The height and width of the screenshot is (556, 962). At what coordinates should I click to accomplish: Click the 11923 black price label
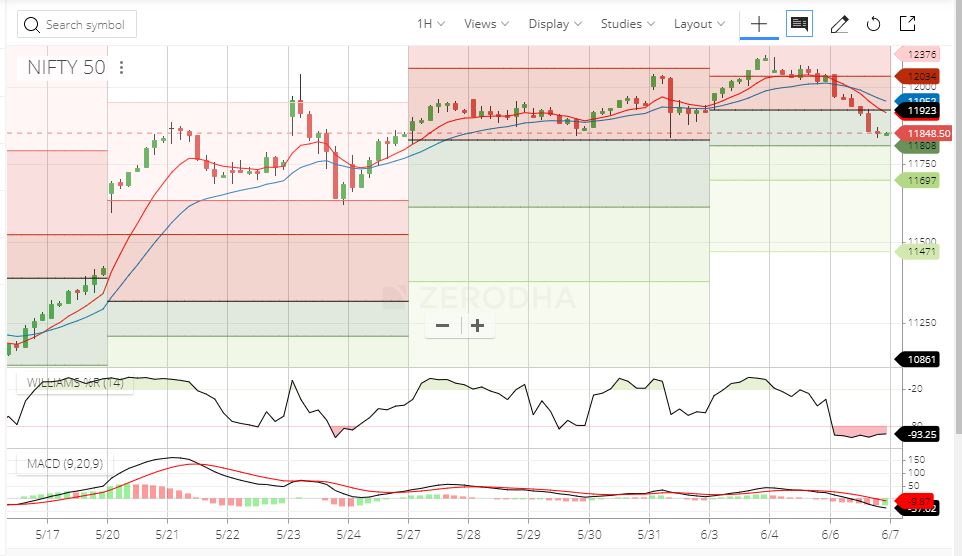coord(918,110)
